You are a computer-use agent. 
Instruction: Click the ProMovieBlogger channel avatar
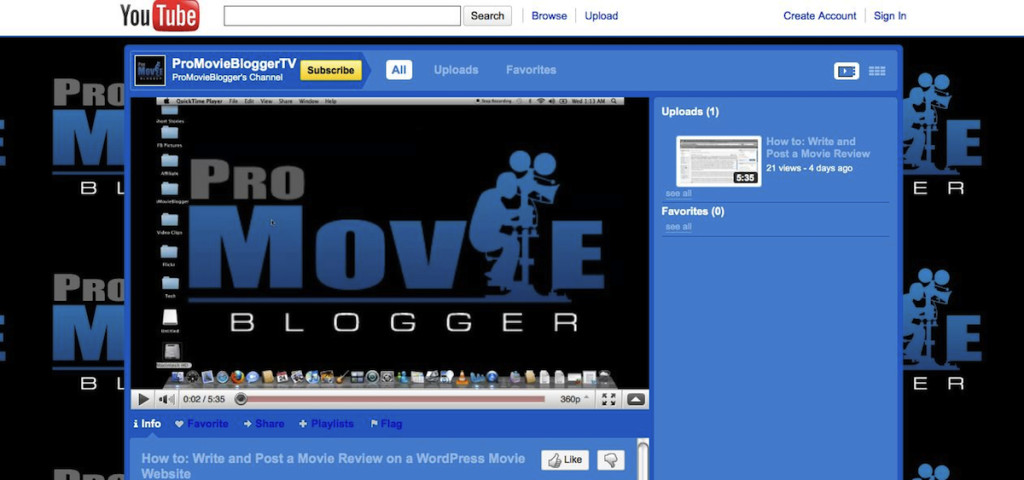tap(150, 71)
